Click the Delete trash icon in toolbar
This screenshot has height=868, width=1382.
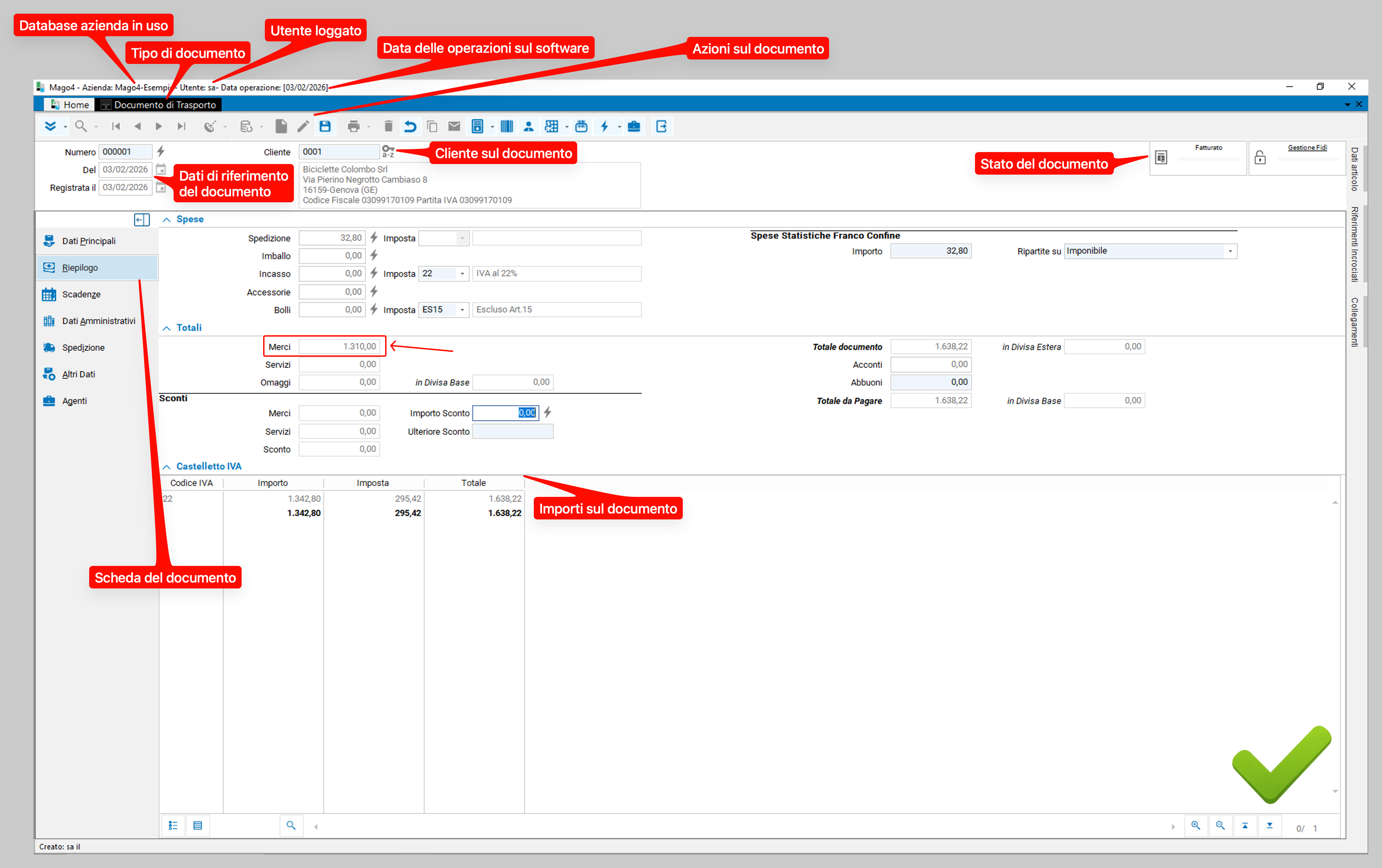tap(388, 126)
